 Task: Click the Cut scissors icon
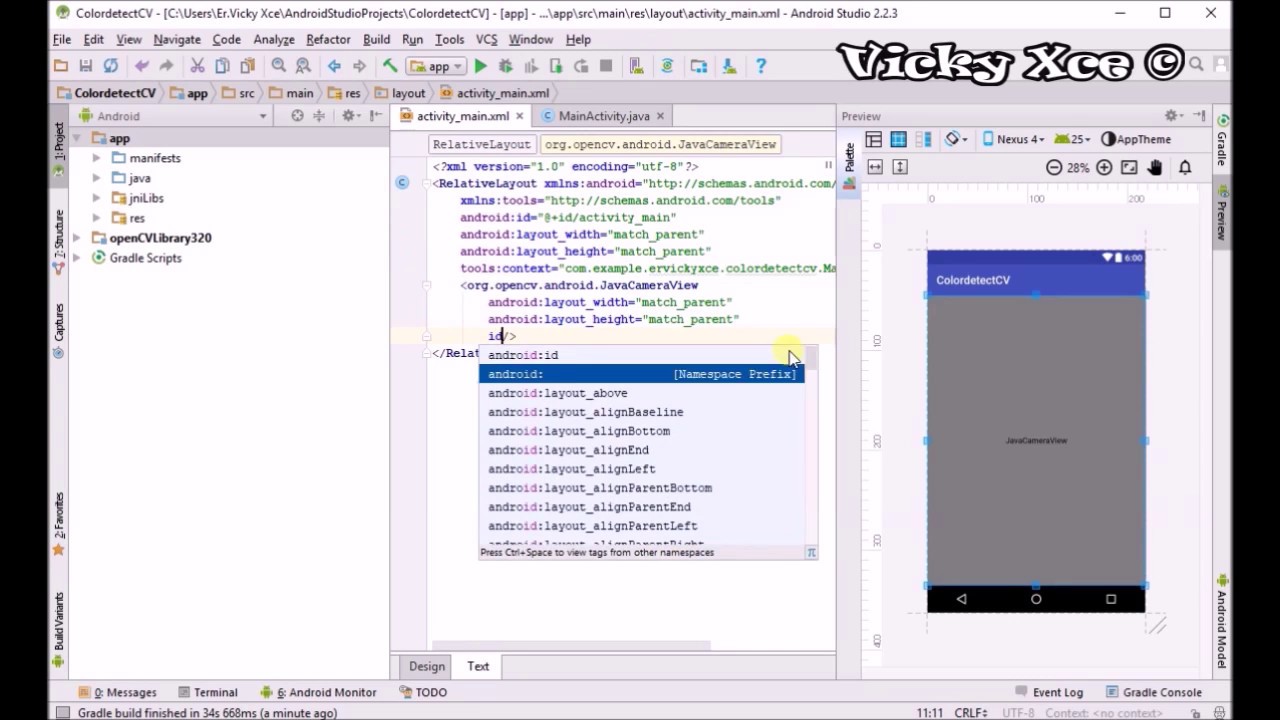[x=197, y=66]
